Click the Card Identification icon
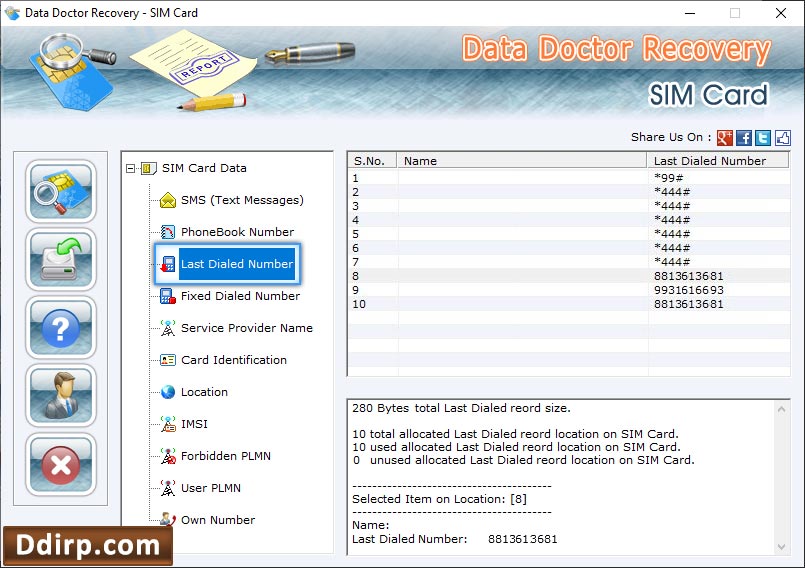The width and height of the screenshot is (805, 568). point(168,360)
